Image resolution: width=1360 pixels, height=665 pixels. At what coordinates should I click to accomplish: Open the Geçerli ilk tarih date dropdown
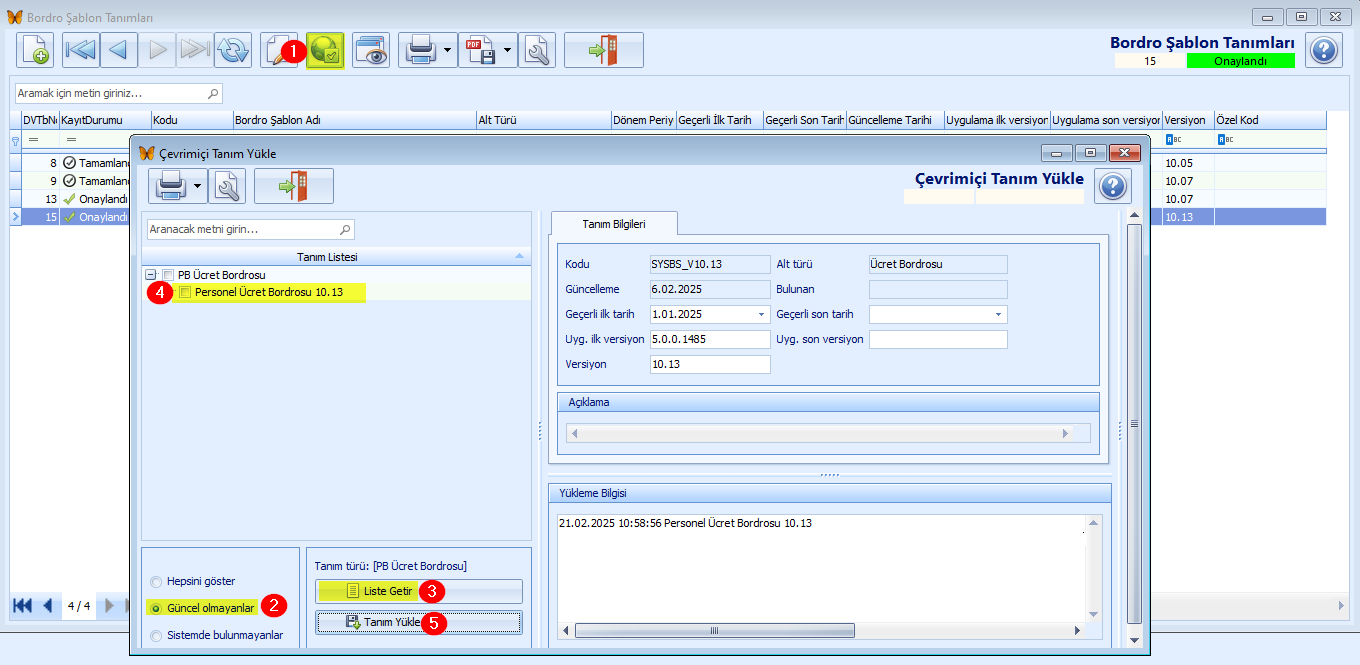762,314
